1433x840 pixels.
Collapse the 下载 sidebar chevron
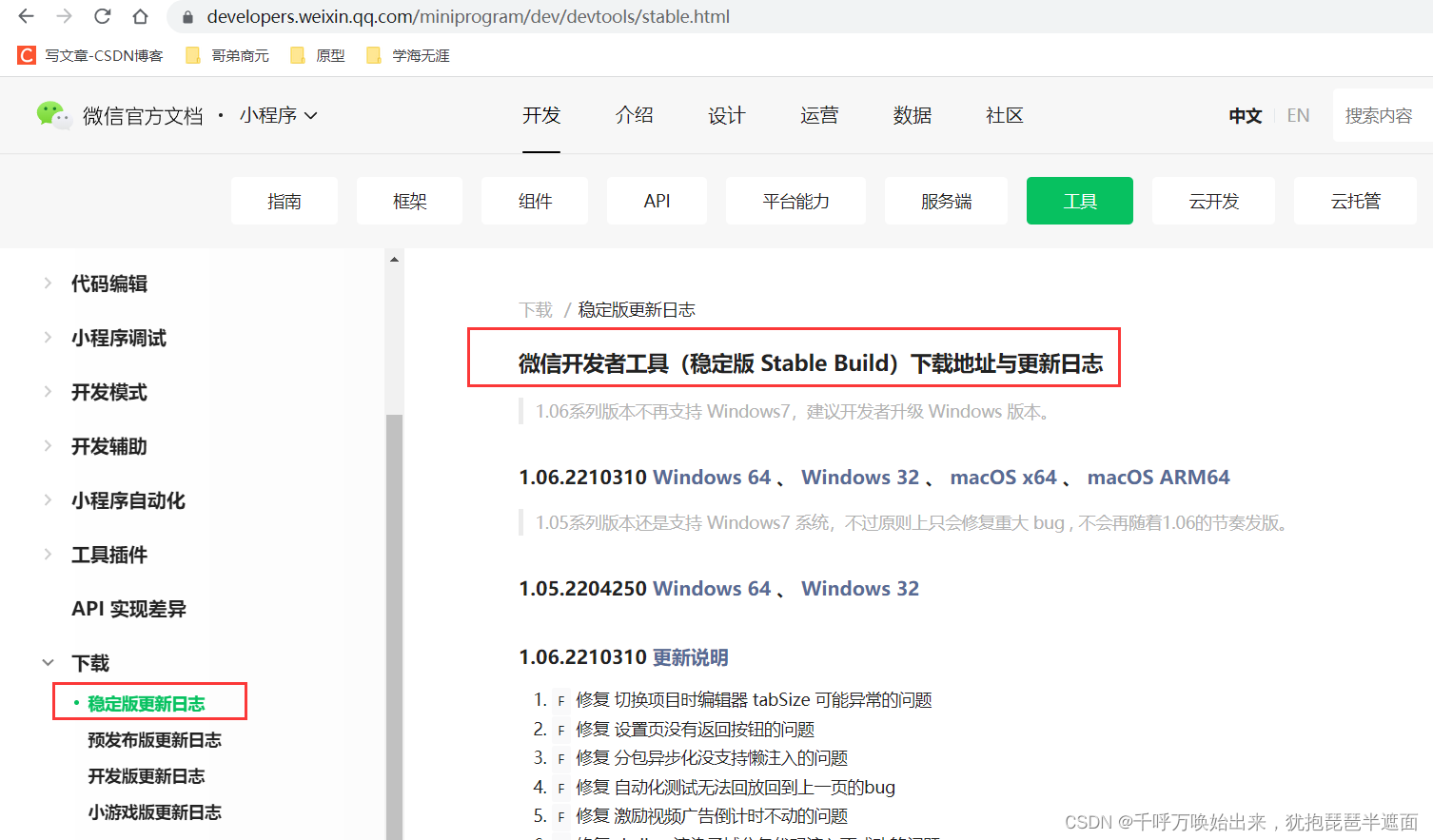pyautogui.click(x=48, y=662)
